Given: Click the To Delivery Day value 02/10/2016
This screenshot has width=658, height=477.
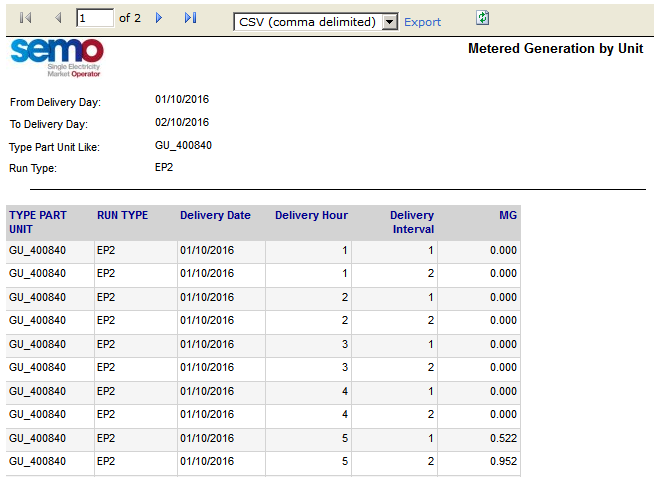Looking at the screenshot, I should (182, 123).
